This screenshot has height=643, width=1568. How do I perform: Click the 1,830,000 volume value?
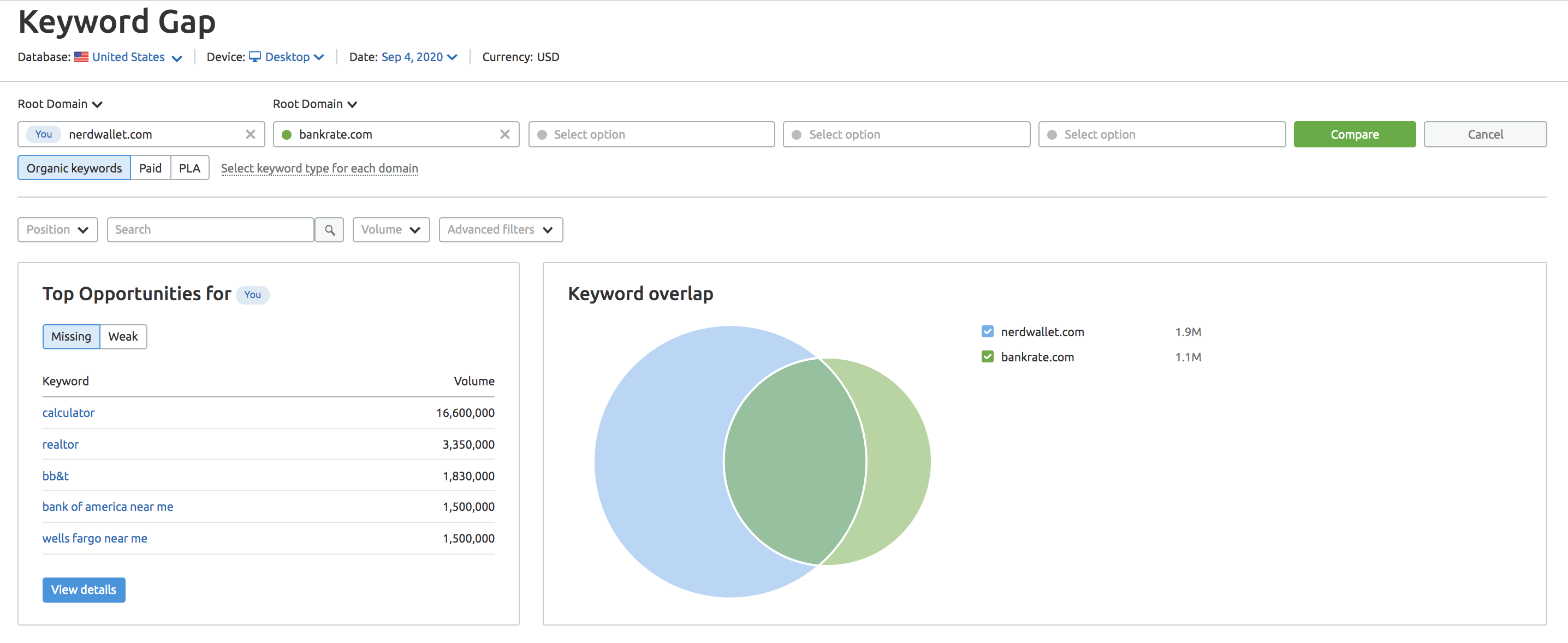(x=468, y=477)
